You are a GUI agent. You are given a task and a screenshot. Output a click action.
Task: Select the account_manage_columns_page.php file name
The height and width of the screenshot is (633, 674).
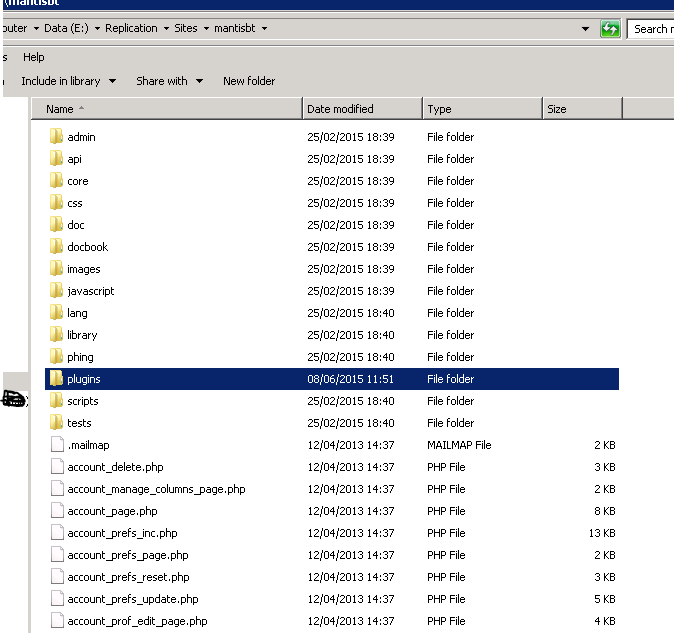[156, 489]
